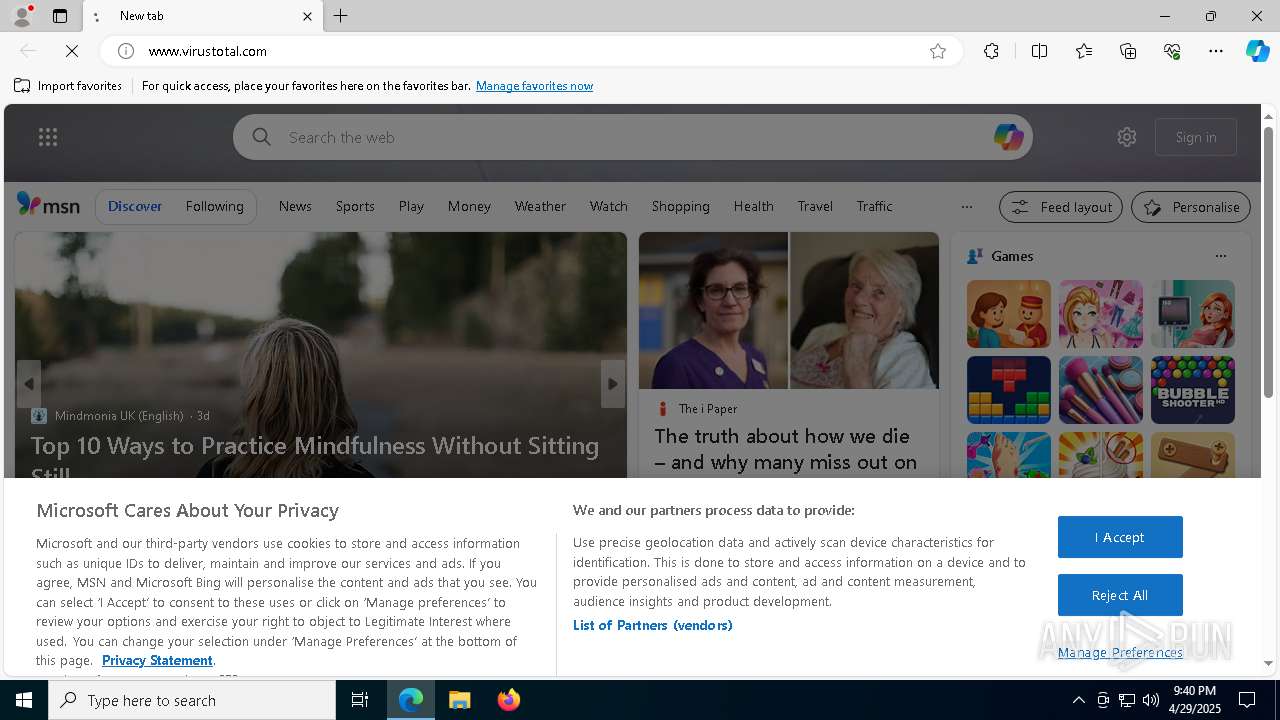
Task: Open the Health section
Action: pyautogui.click(x=753, y=206)
